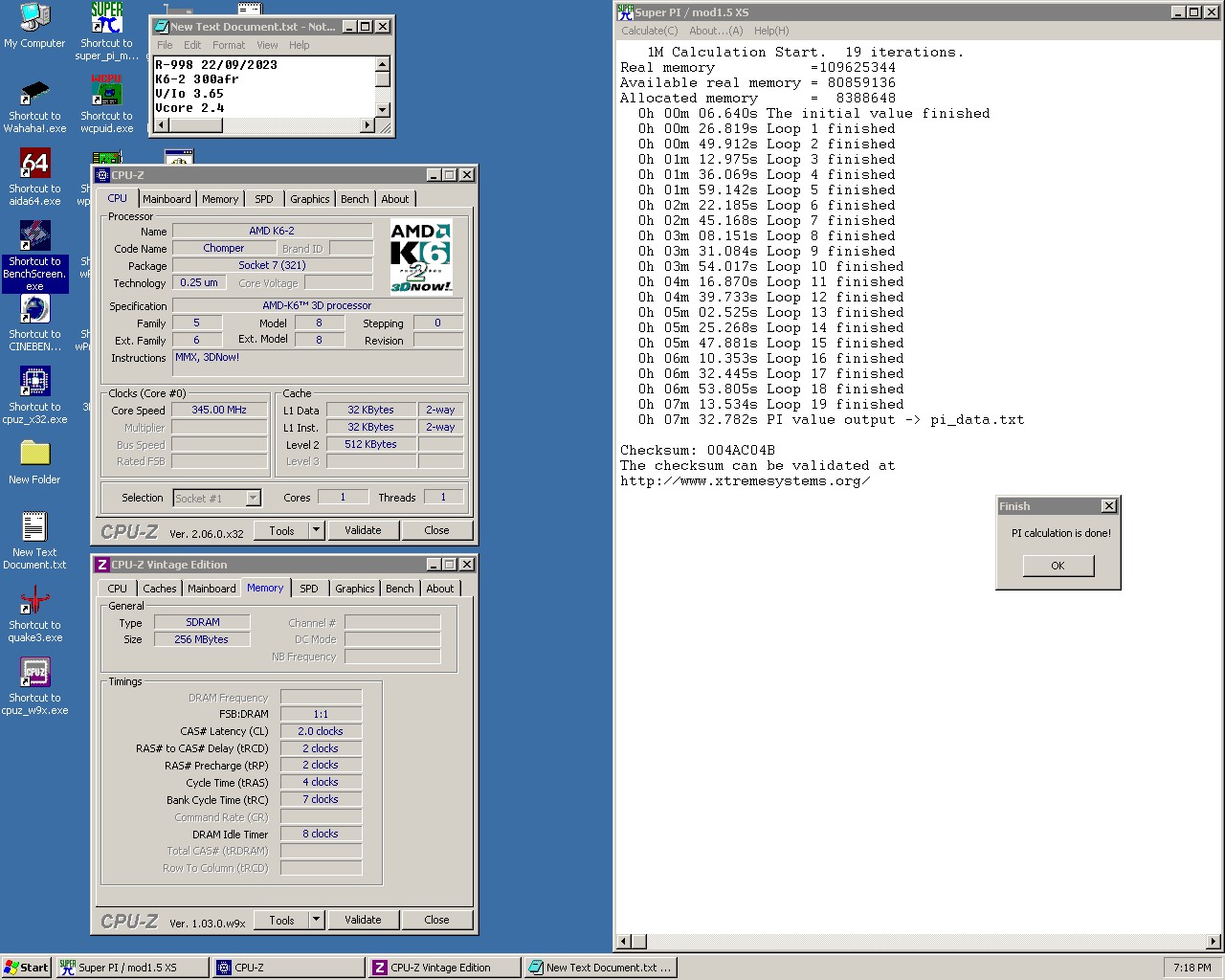Click the AMD K6-2 3DNow! processor logo
This screenshot has height=980, width=1225.
coord(421,257)
